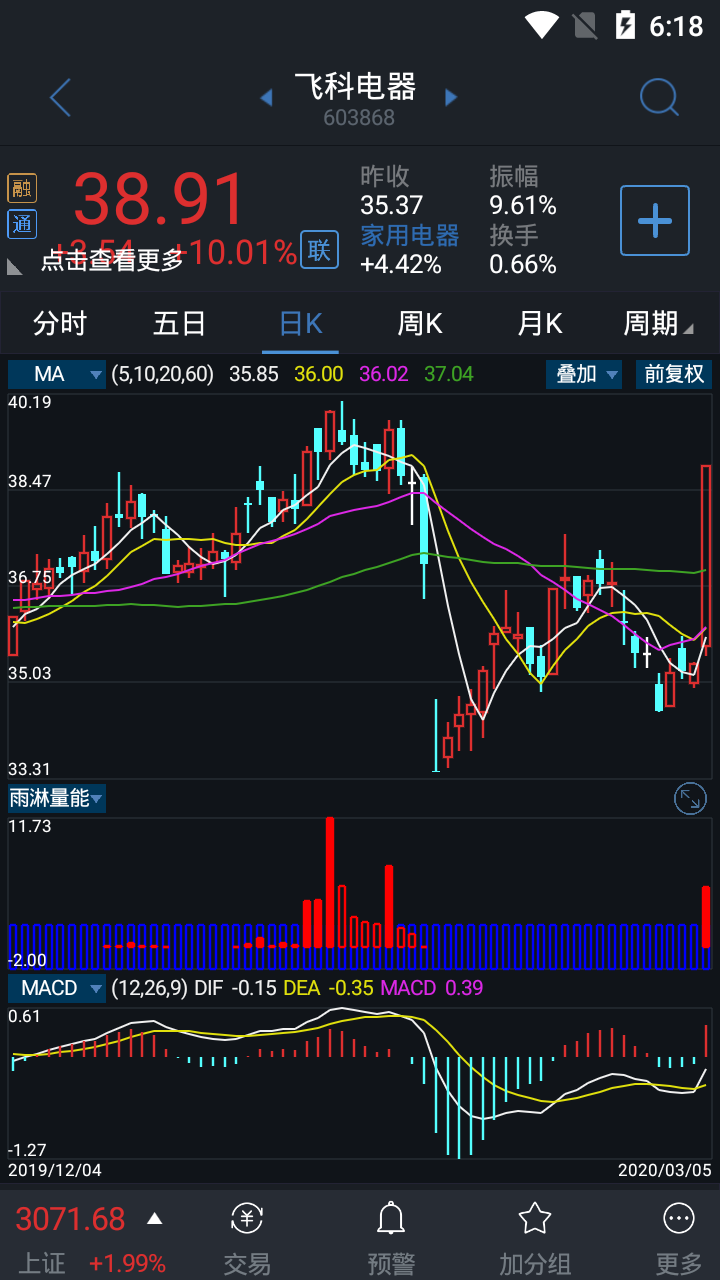
Task: Open the 雨淋量能 indicator dropdown
Action: [x=57, y=798]
